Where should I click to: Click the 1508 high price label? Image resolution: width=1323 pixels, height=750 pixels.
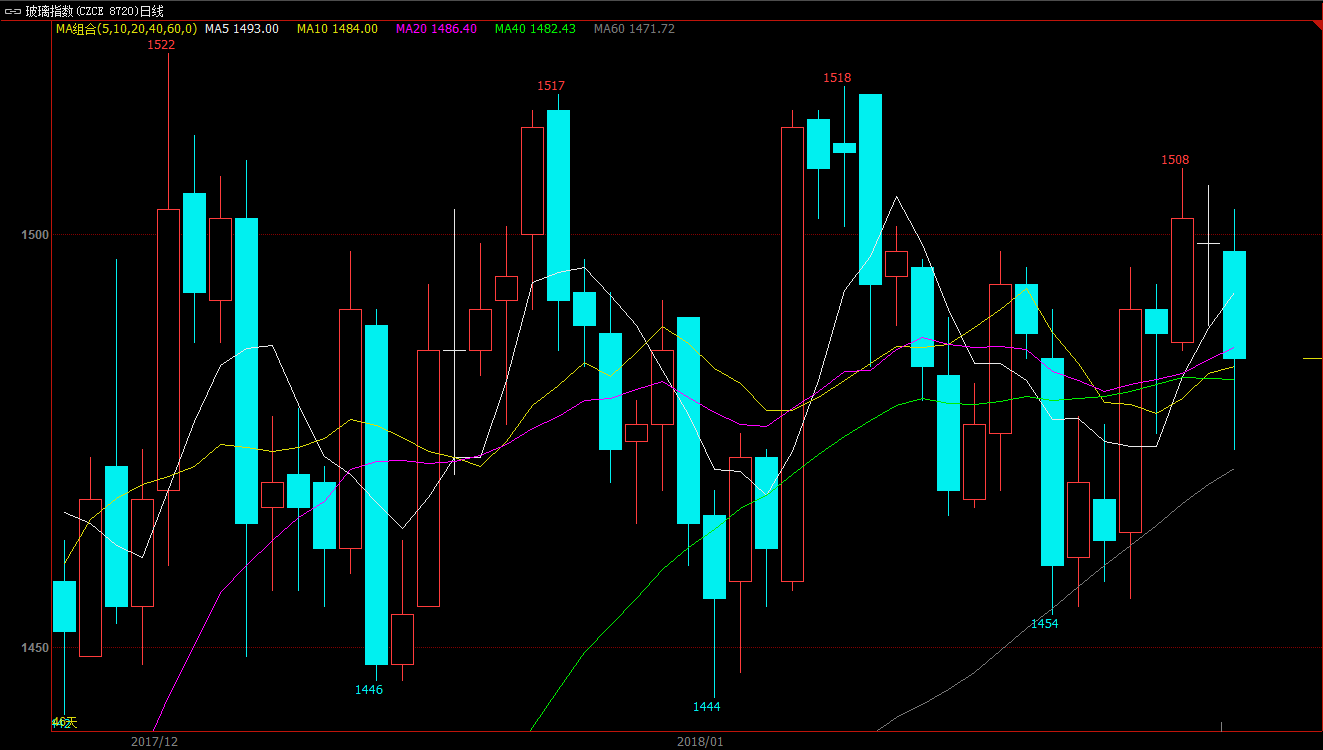1175,160
